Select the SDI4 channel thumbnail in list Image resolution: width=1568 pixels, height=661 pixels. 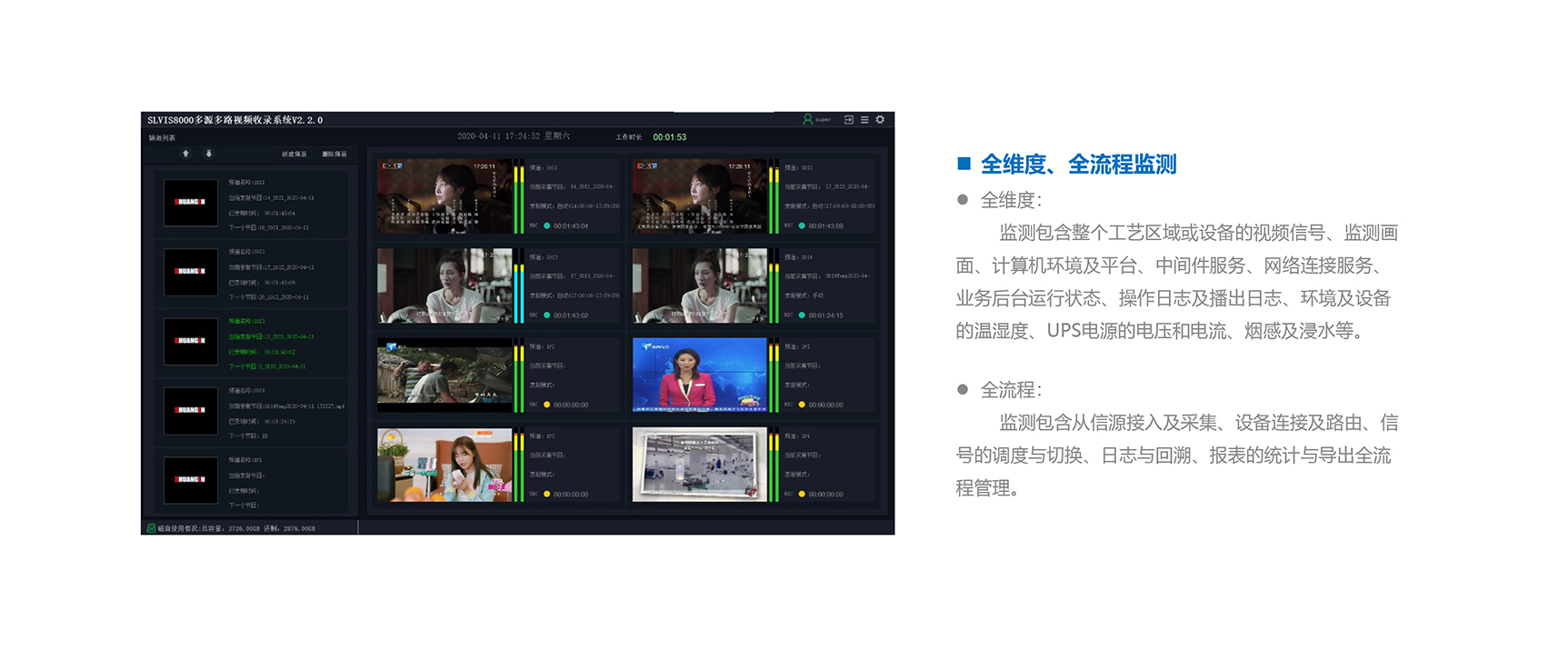tap(191, 410)
